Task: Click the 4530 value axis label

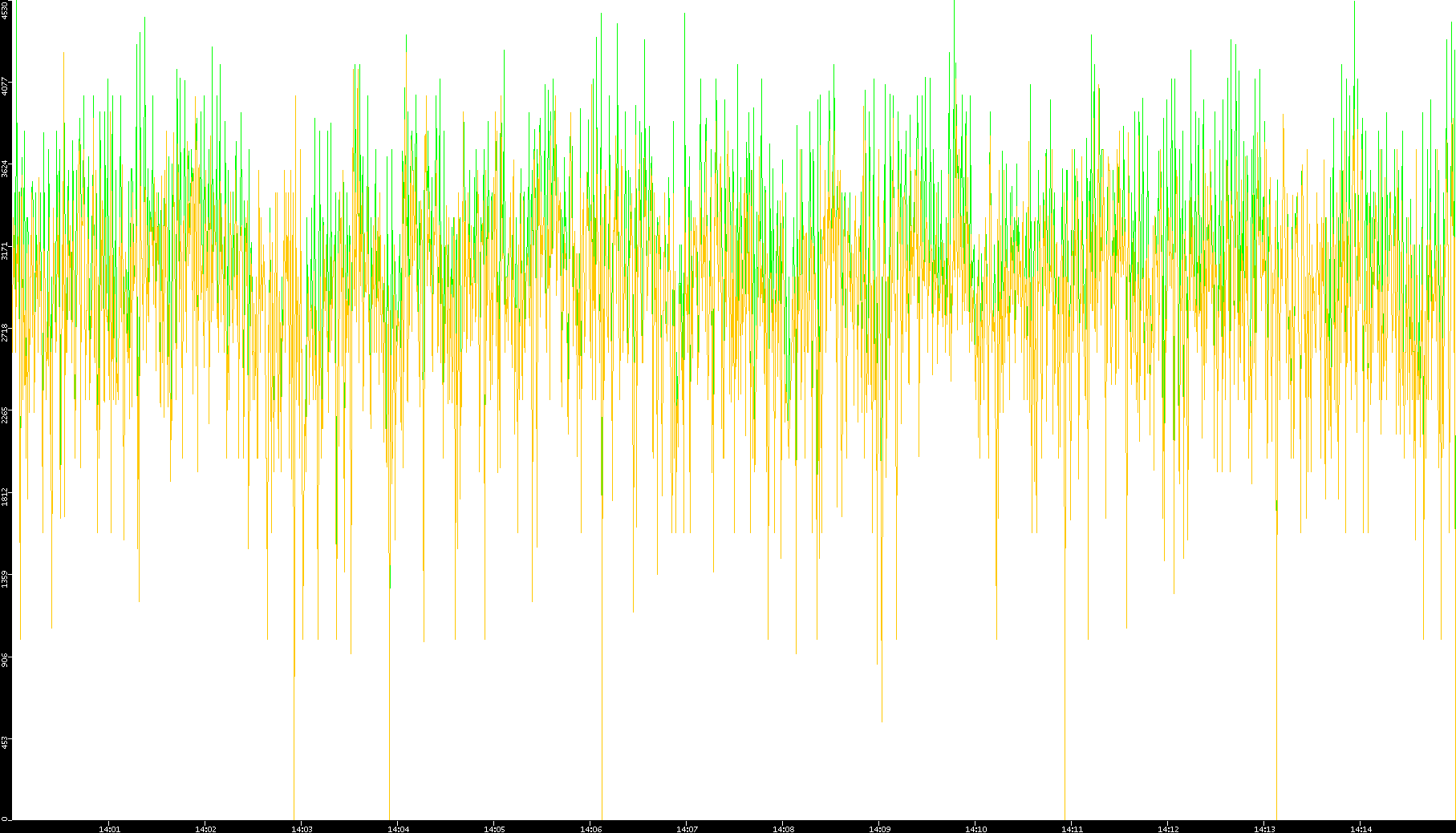Action: coord(5,10)
